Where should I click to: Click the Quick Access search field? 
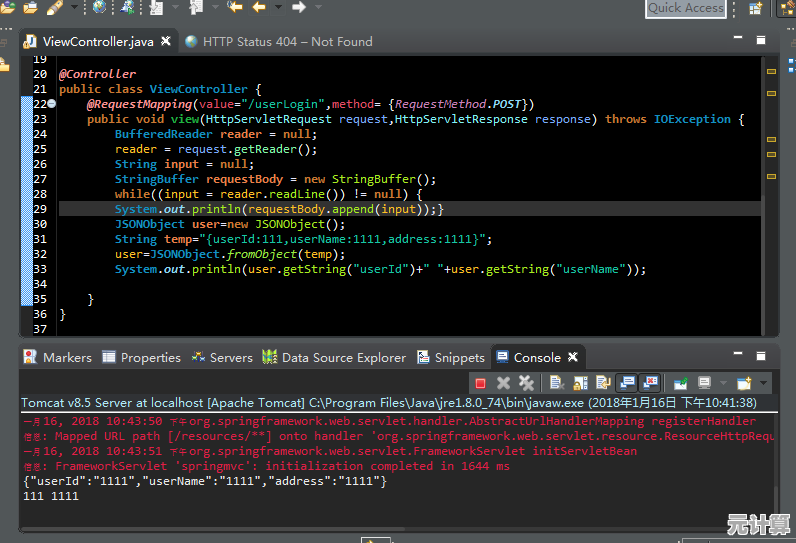pyautogui.click(x=685, y=8)
